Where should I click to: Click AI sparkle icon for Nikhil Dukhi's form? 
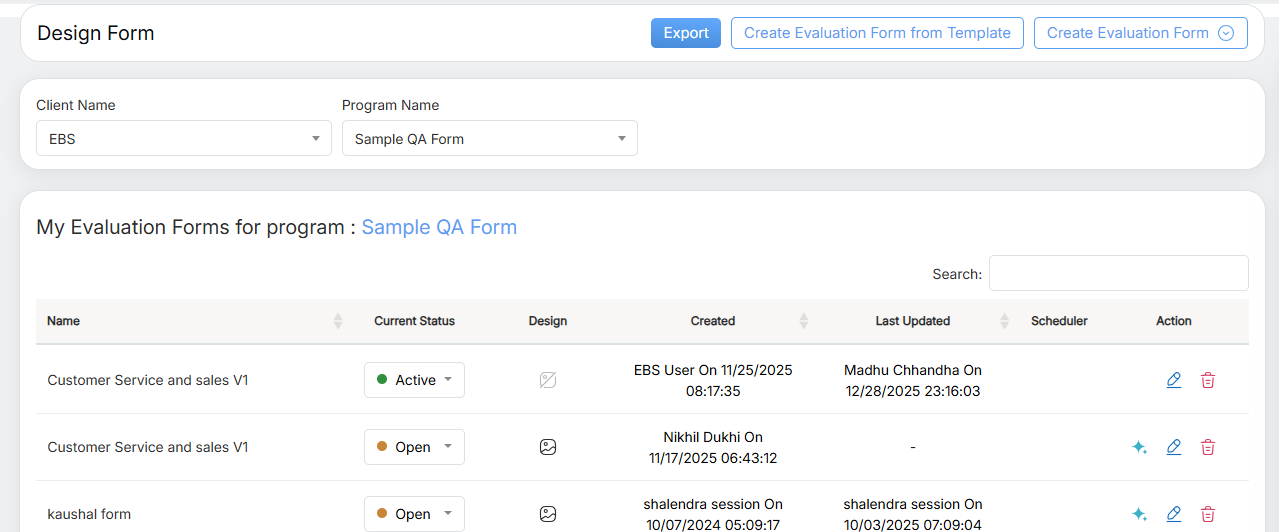1139,447
